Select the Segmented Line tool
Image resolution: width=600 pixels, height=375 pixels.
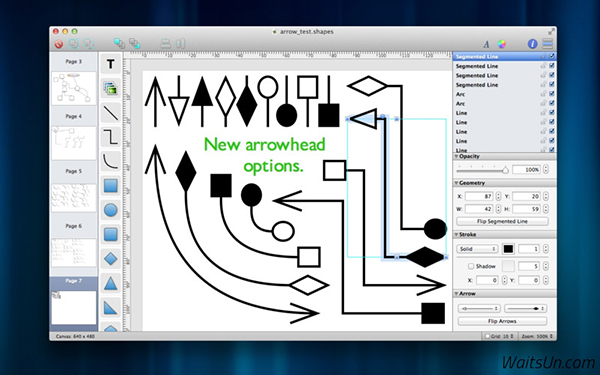coord(111,137)
